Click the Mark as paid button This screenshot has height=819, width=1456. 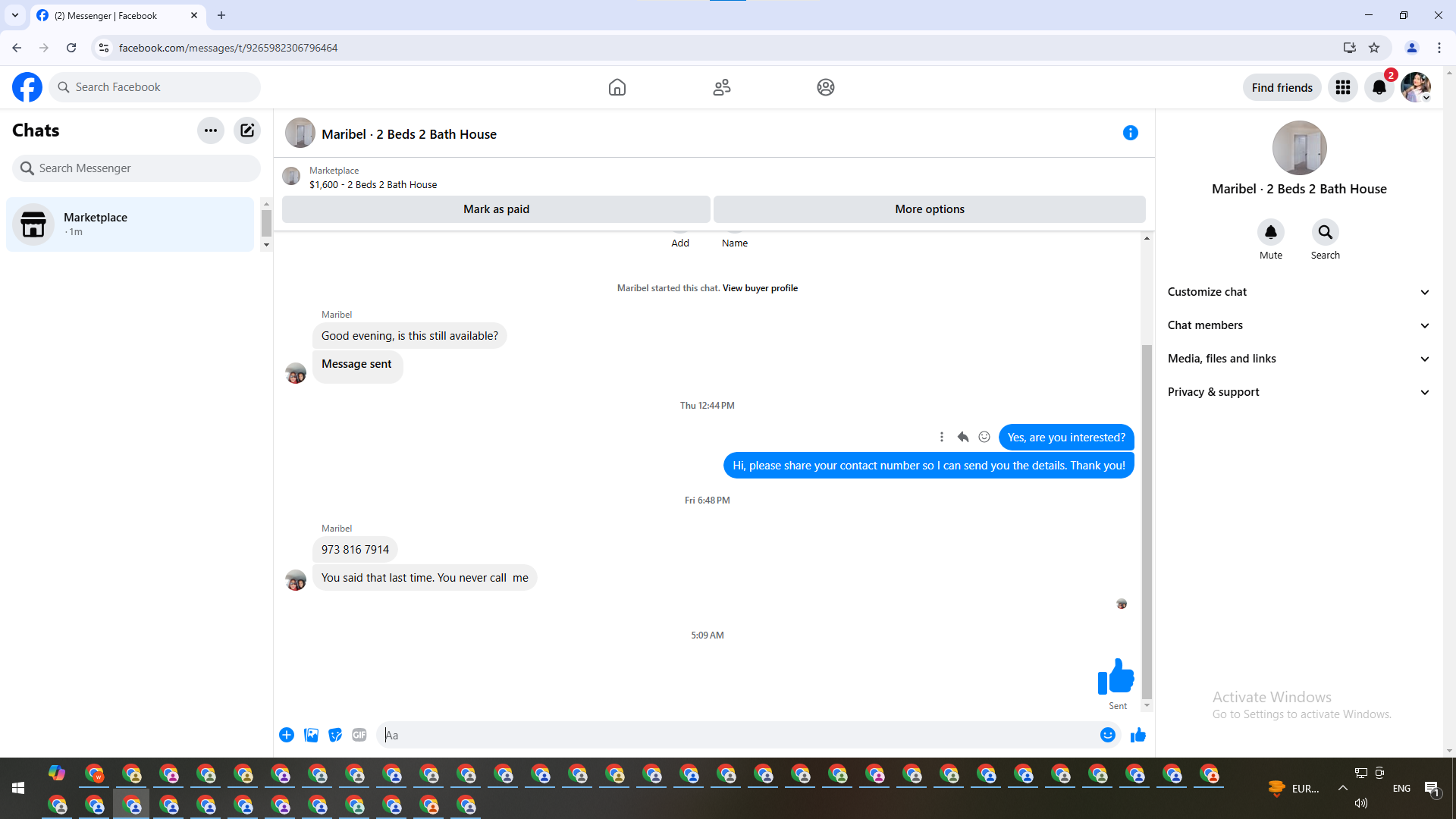pos(496,209)
